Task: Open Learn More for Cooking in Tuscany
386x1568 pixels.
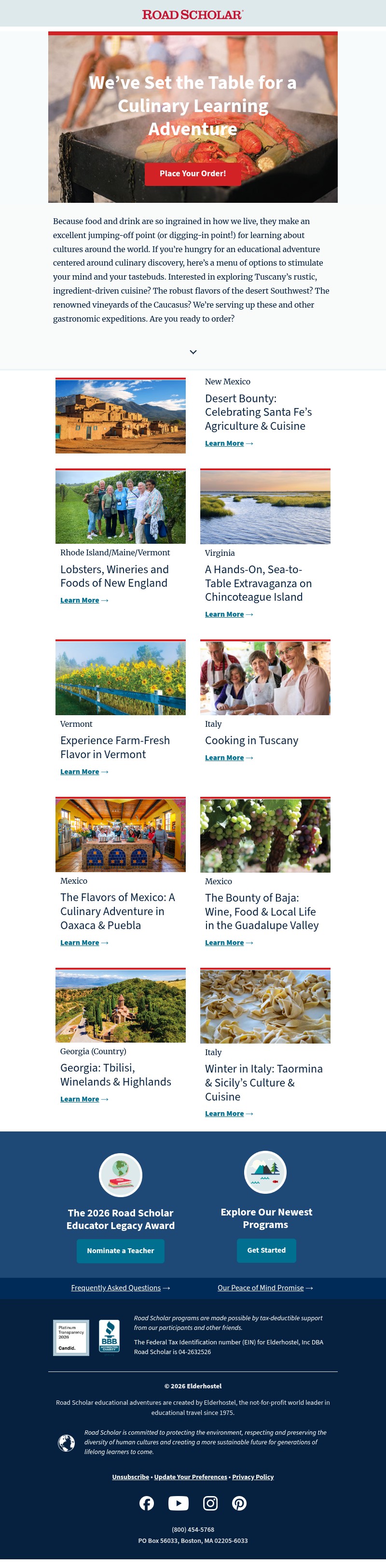Action: [x=224, y=758]
